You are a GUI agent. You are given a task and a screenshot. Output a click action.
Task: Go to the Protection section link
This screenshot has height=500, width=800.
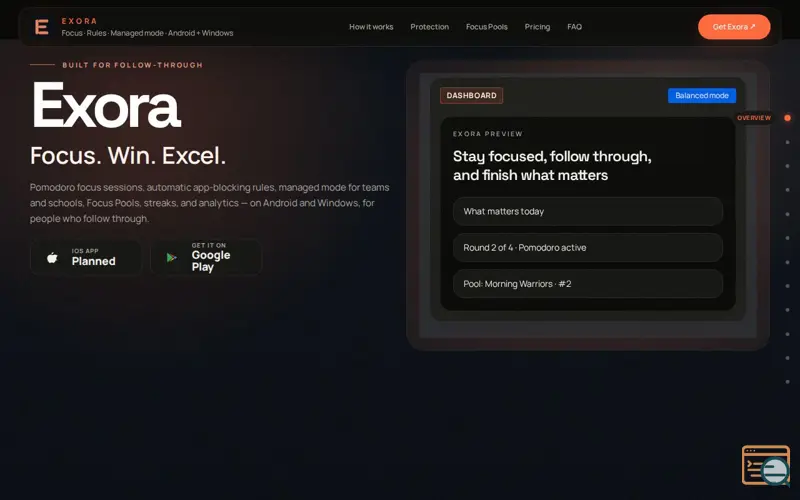tap(430, 27)
